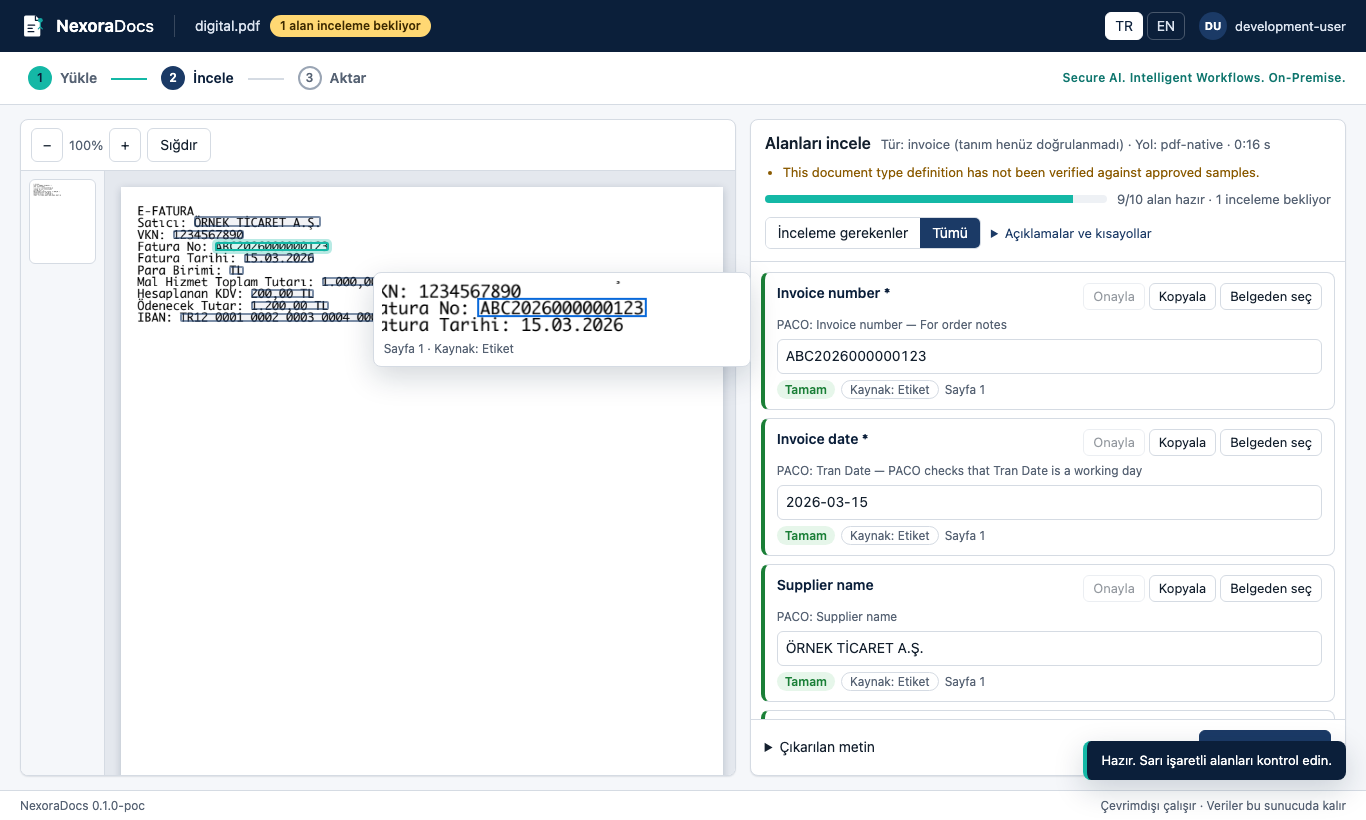Select the Tümü filter tab

[x=950, y=233]
